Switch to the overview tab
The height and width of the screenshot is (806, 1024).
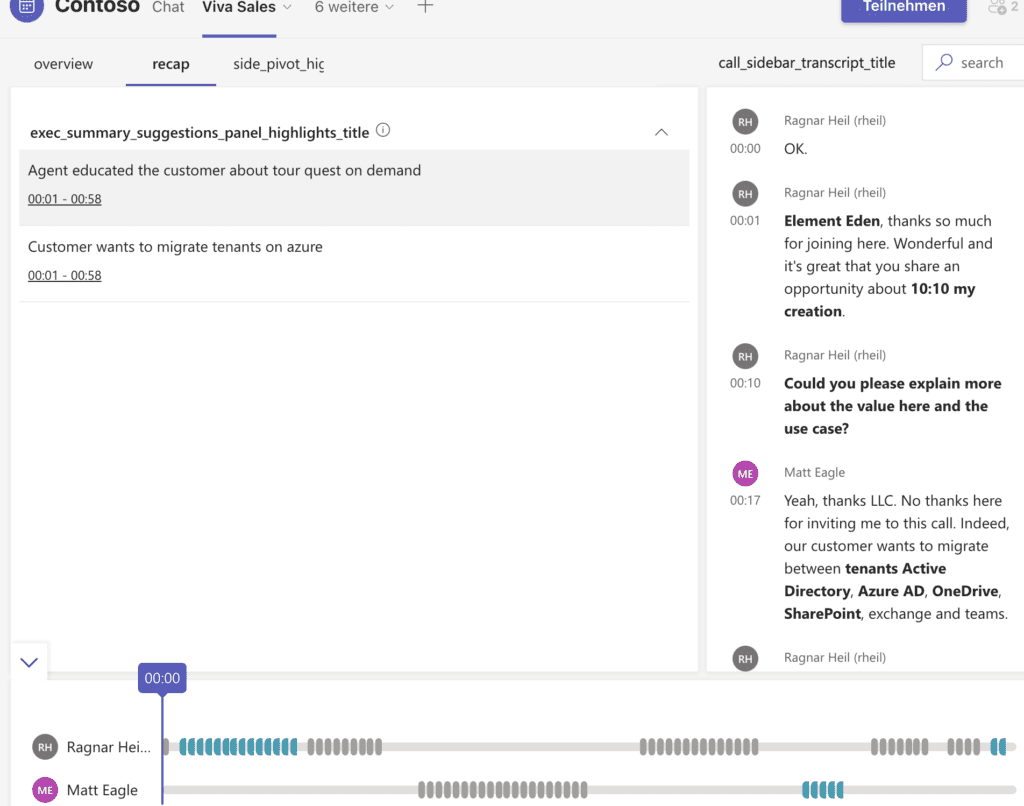(63, 64)
